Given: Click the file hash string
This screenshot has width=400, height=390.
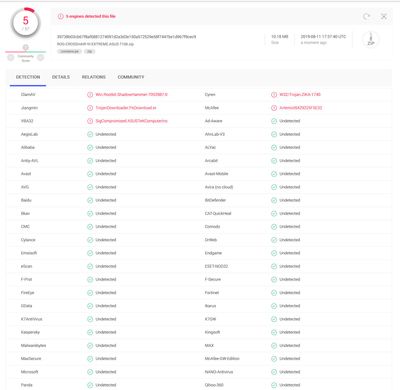Looking at the screenshot, I should (x=126, y=37).
